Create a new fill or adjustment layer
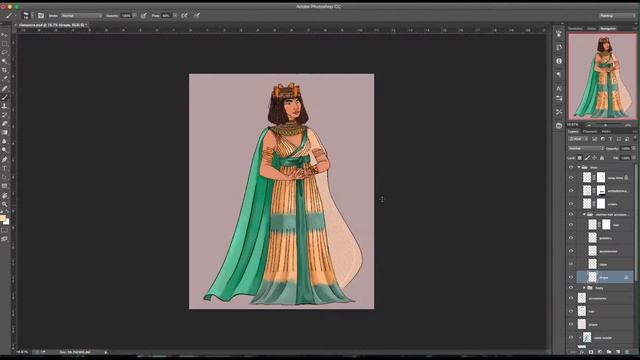 click(600, 352)
